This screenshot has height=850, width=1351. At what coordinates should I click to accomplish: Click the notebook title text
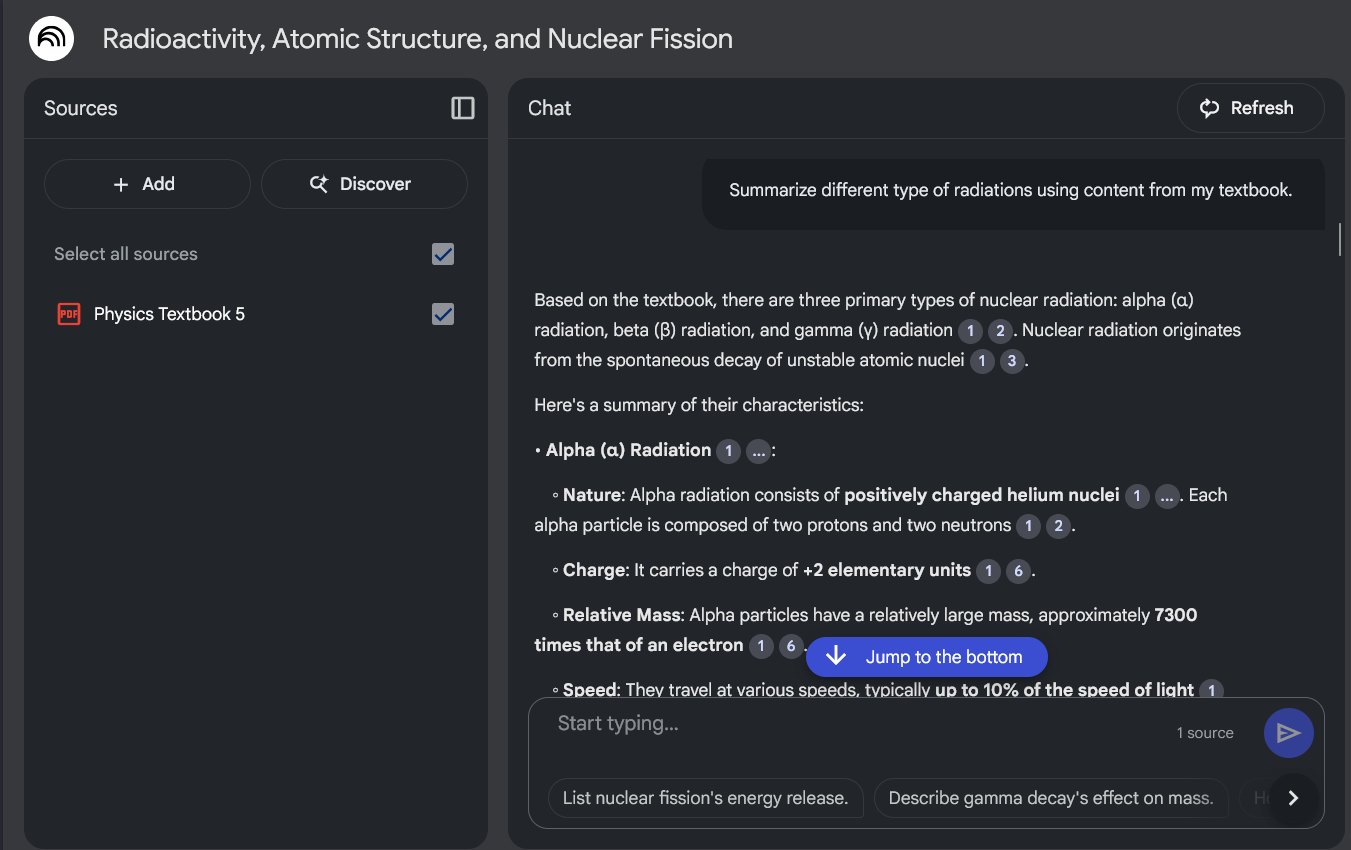point(417,39)
